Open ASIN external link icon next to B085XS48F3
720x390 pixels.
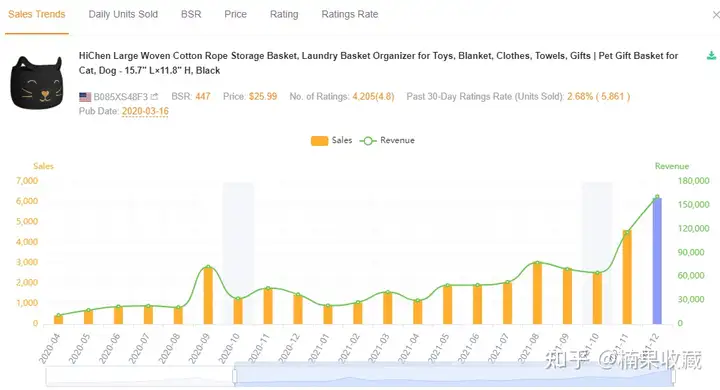point(155,96)
